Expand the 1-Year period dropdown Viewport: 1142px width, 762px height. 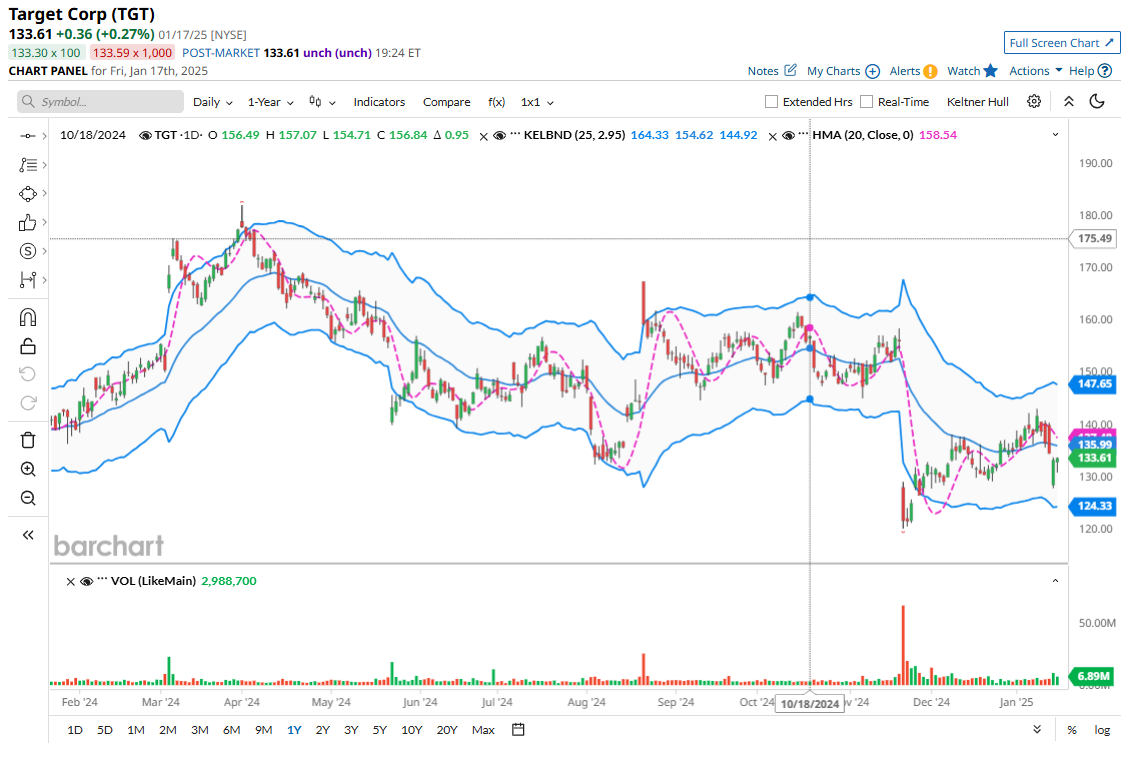point(270,102)
